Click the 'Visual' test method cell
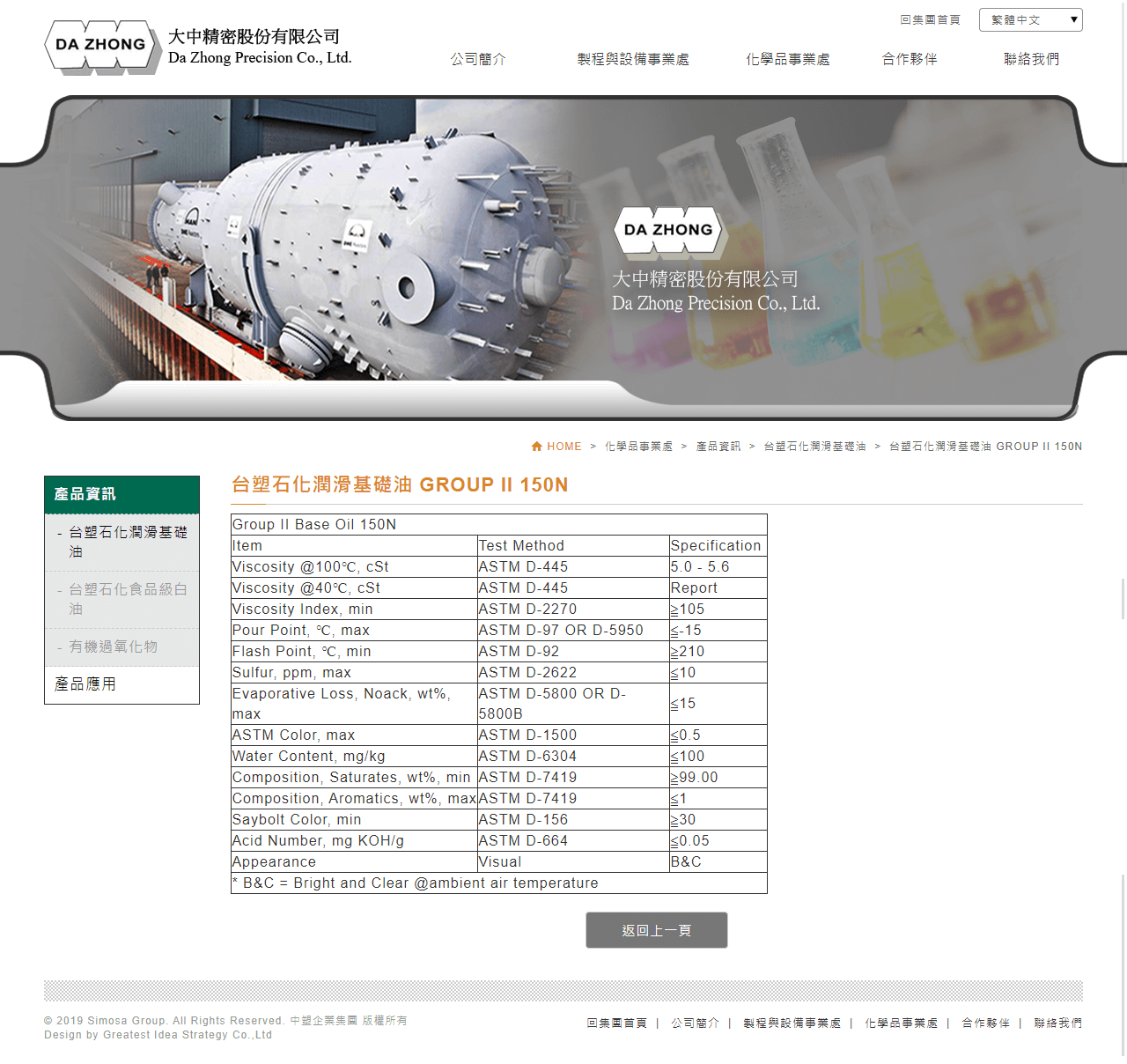This screenshot has height=1064, width=1127. click(x=573, y=862)
